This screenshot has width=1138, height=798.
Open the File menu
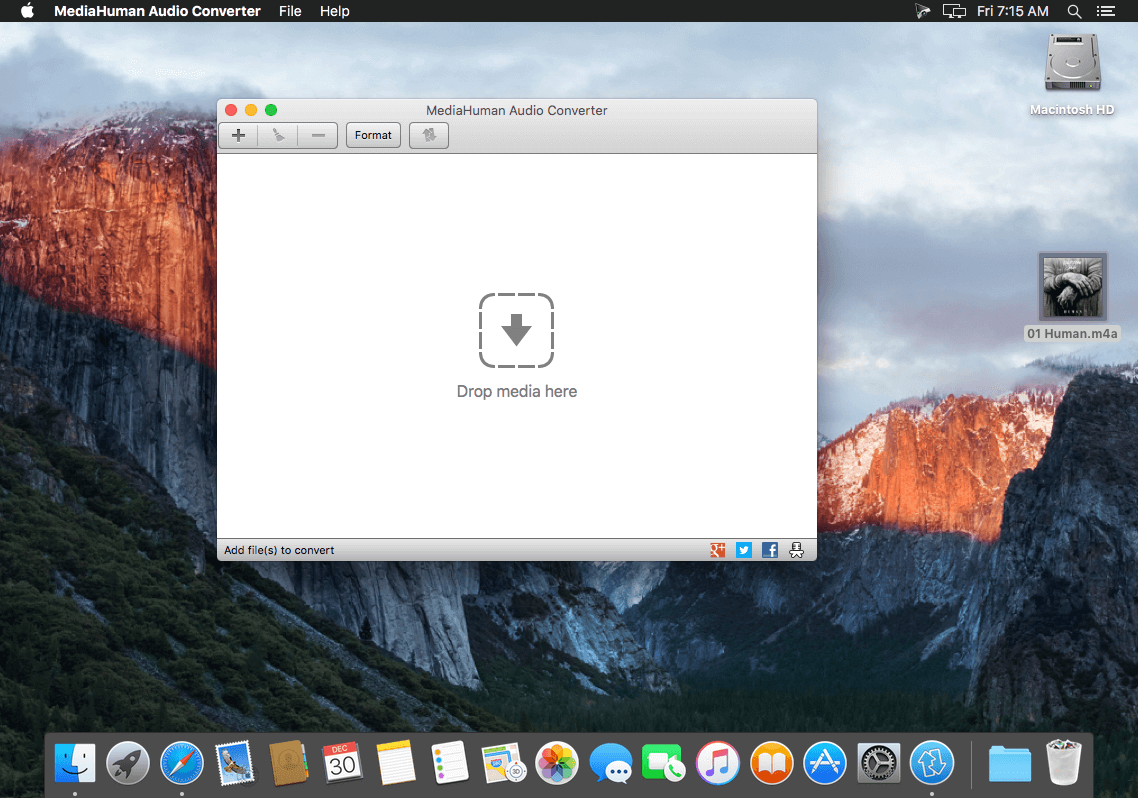tap(290, 11)
